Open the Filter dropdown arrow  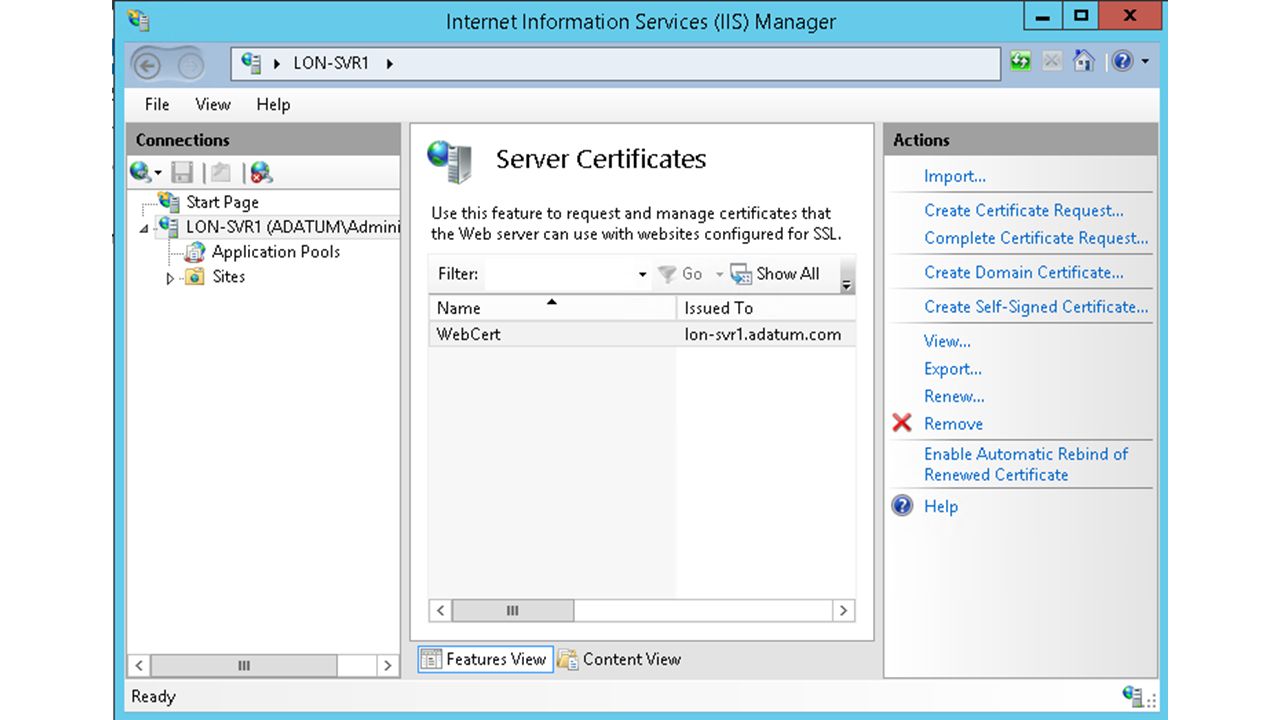click(642, 274)
